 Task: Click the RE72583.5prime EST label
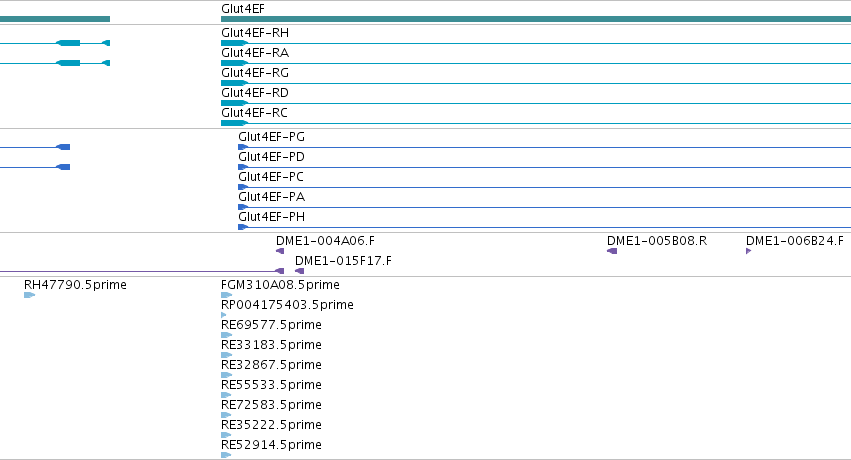(271, 406)
